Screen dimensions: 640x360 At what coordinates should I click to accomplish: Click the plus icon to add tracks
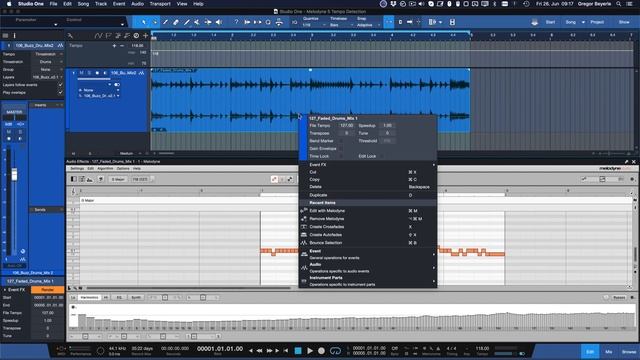click(x=145, y=36)
